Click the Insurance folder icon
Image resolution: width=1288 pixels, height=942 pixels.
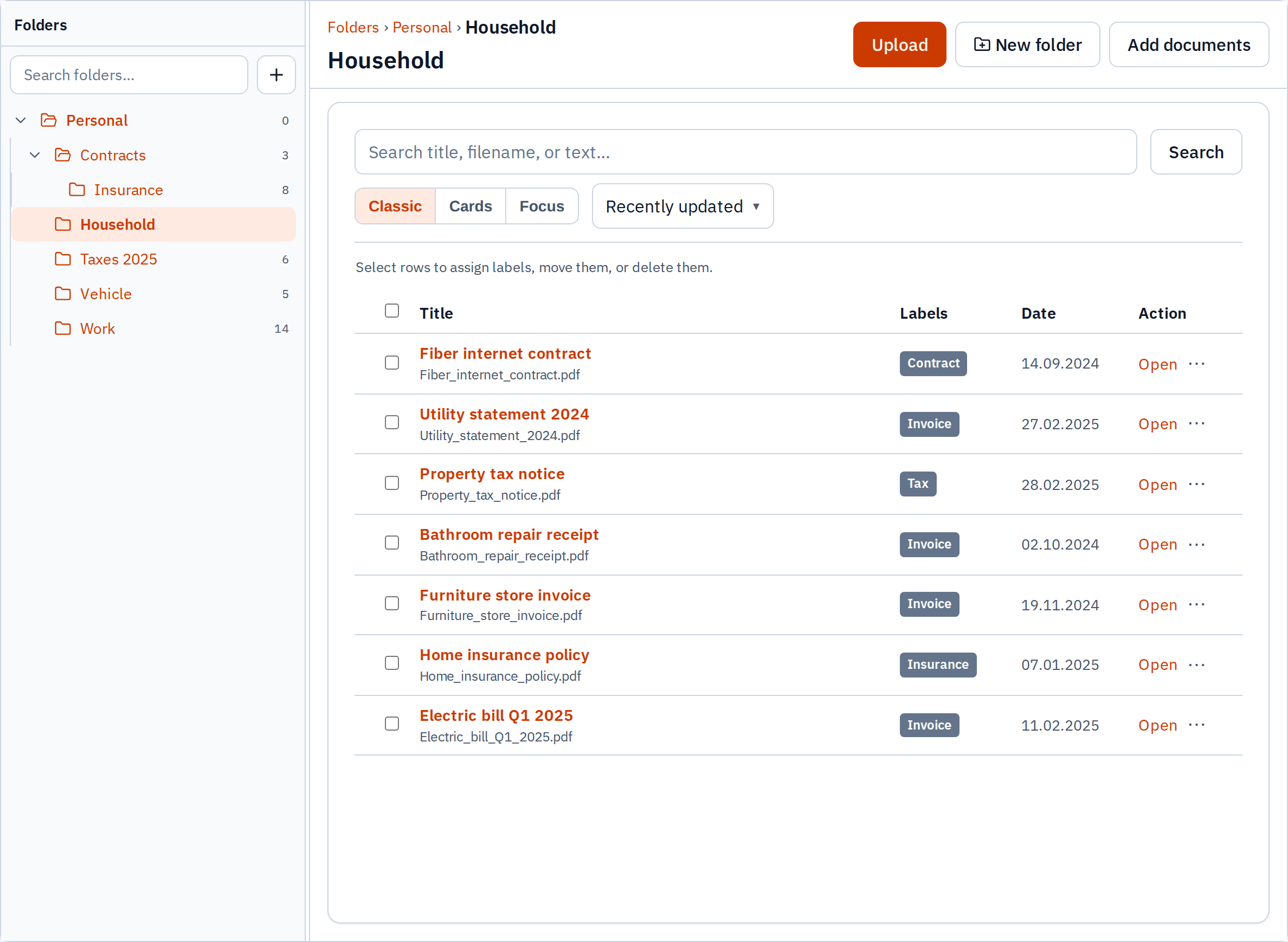(77, 190)
